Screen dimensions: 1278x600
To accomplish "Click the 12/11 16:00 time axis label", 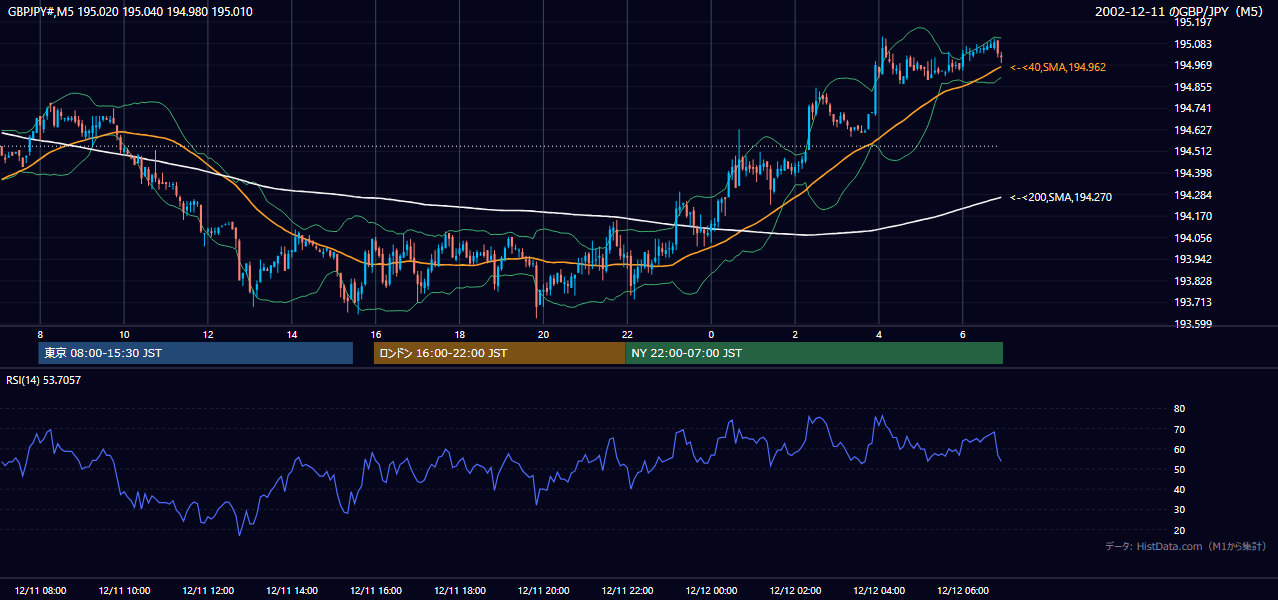I will [x=376, y=591].
